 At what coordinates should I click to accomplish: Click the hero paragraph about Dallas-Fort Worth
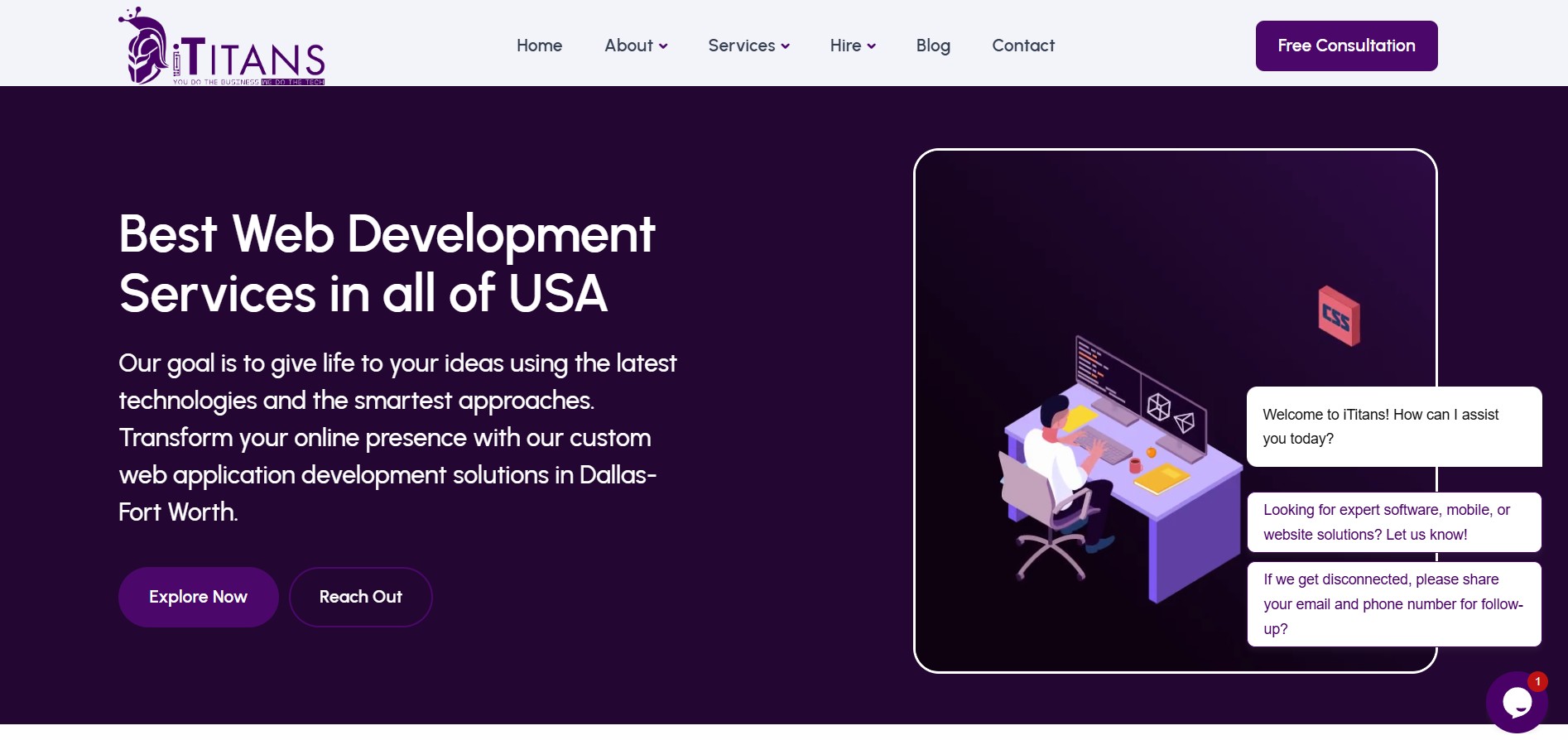397,437
